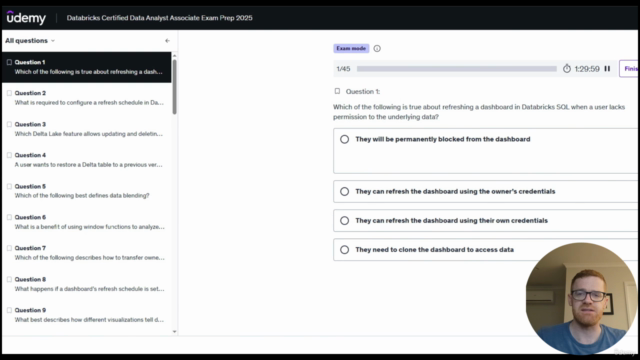Screen dimensions: 640x360
Task: Flag Question 8 checkbox in sidebar
Action: (x=9, y=279)
